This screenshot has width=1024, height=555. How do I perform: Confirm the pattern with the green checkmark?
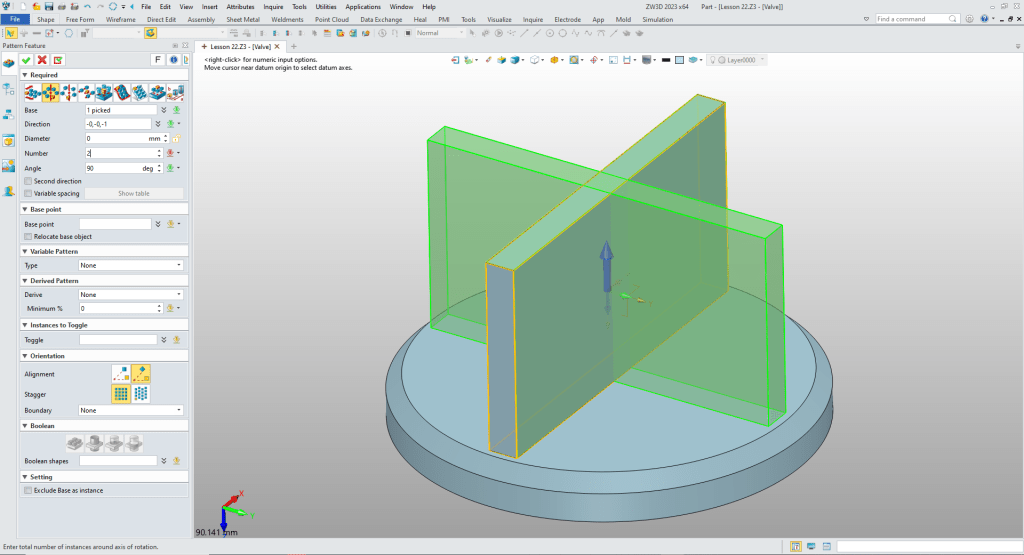pos(25,60)
